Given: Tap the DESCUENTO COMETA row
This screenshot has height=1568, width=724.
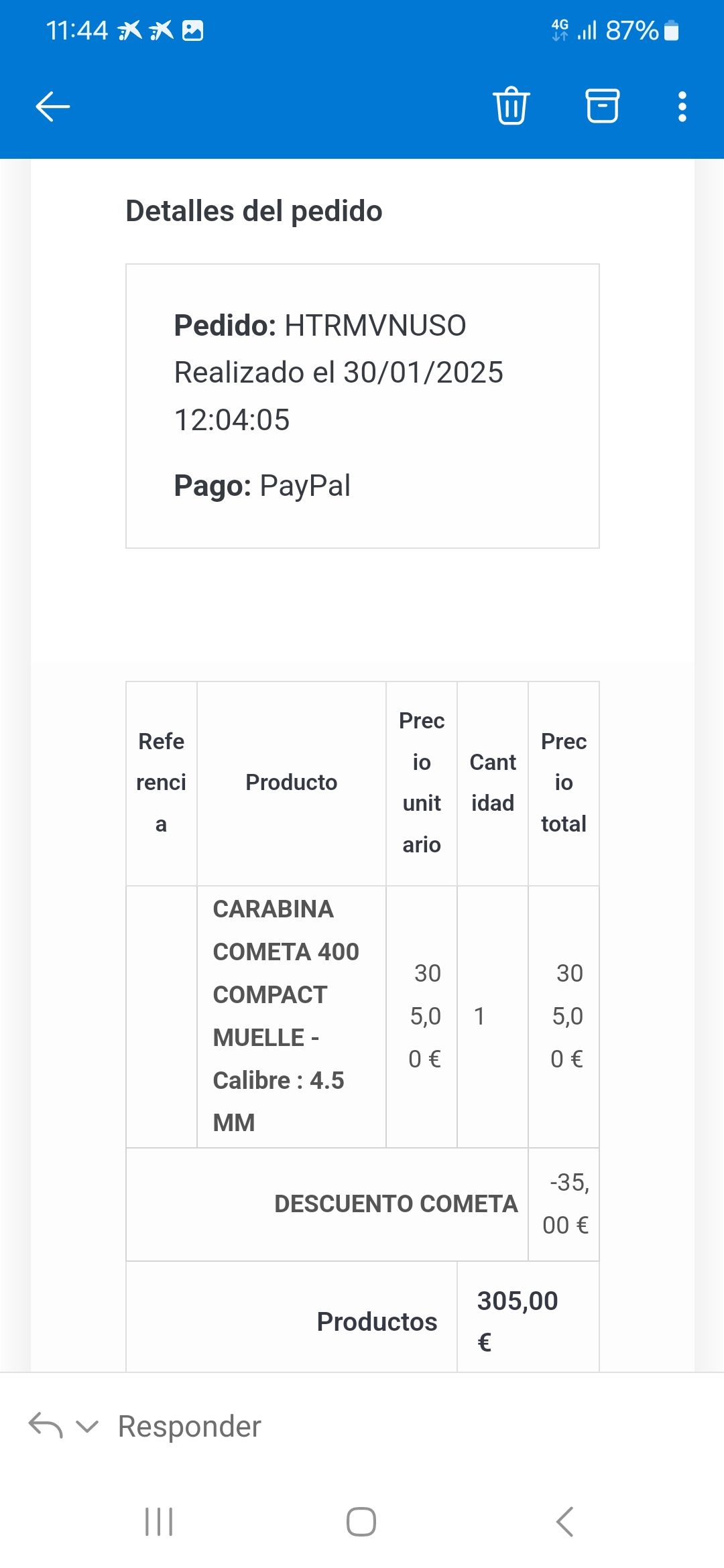Looking at the screenshot, I should pyautogui.click(x=396, y=1204).
